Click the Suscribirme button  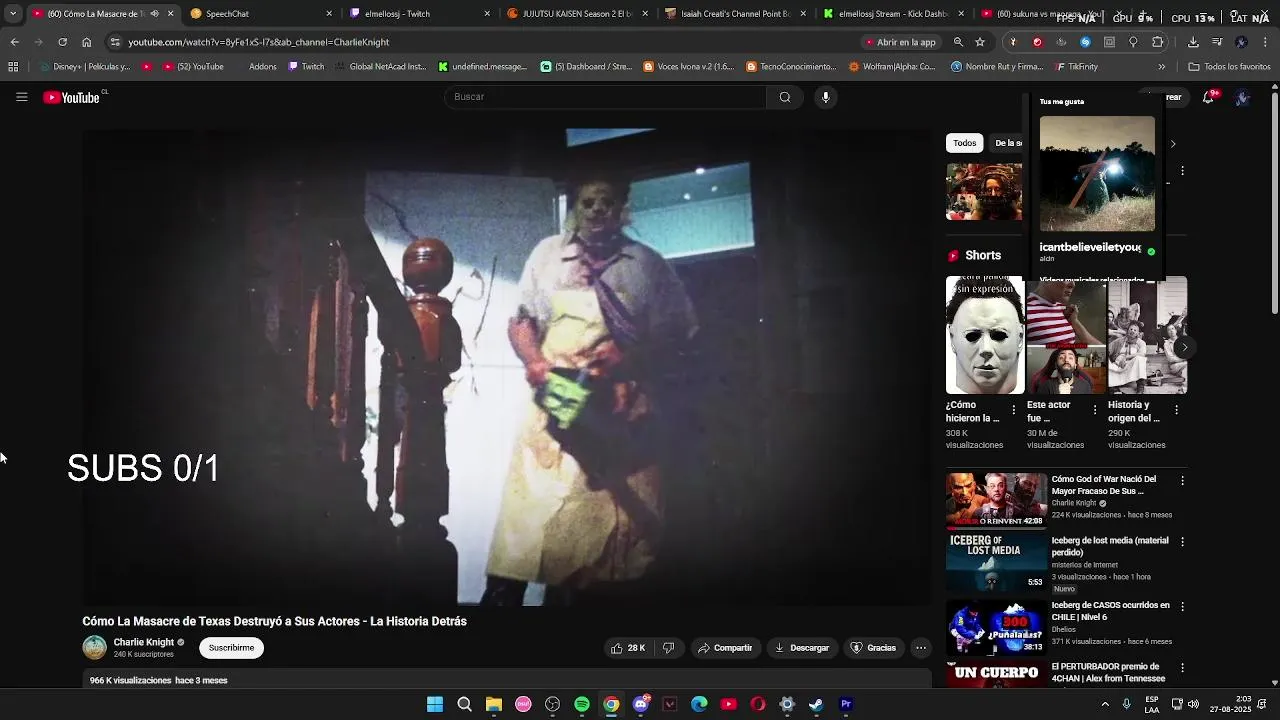tap(231, 648)
